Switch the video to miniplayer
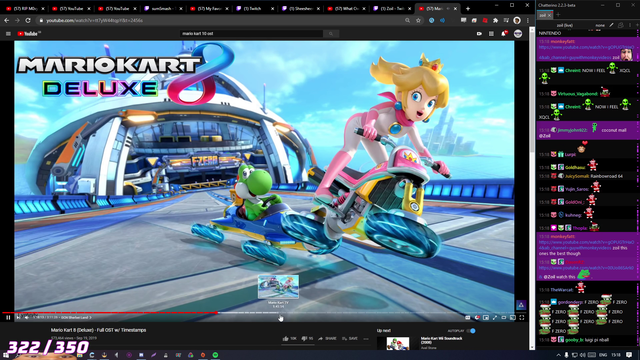The width and height of the screenshot is (640, 360). click(486, 318)
